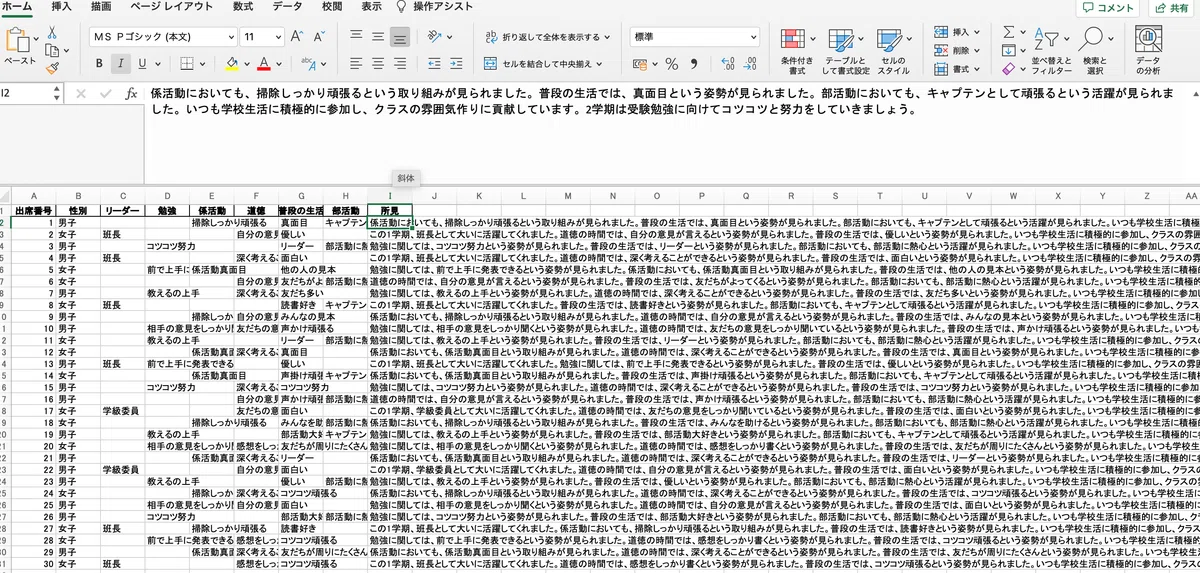Screen dimensions: 1200x573
Task: Click the text orientation icon
Action: [435, 37]
